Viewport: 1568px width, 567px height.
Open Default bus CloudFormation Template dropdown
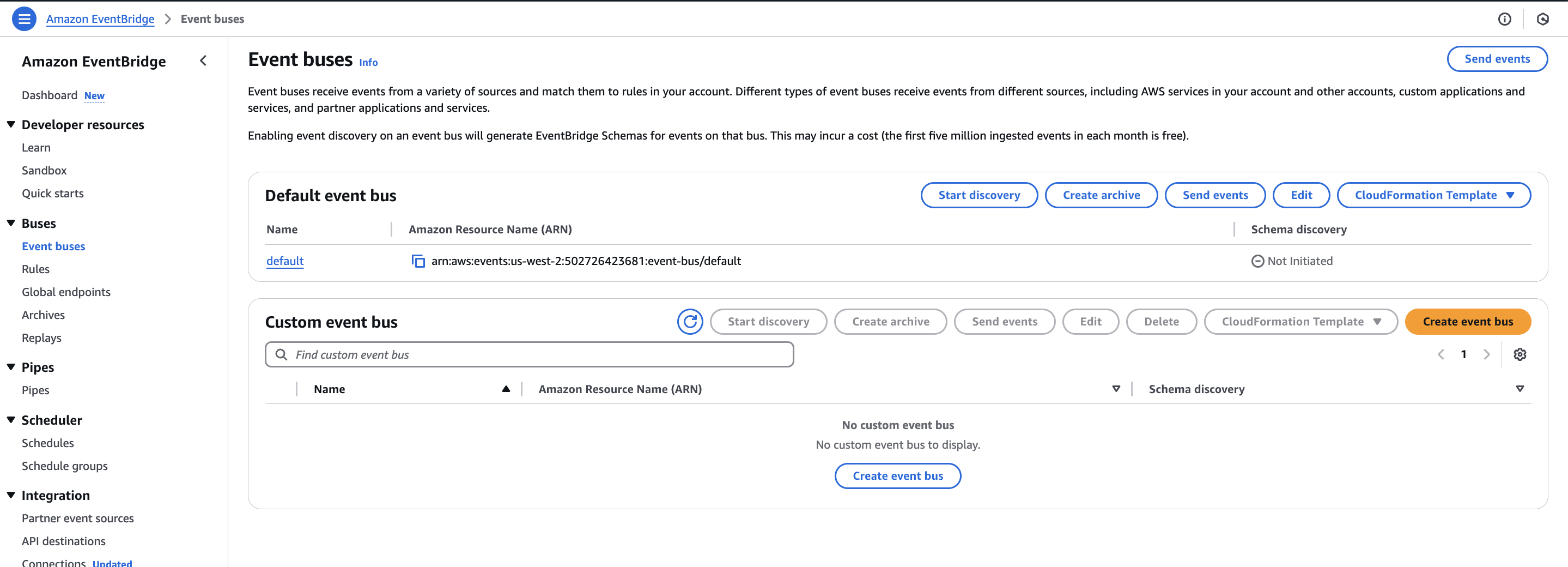click(1433, 196)
